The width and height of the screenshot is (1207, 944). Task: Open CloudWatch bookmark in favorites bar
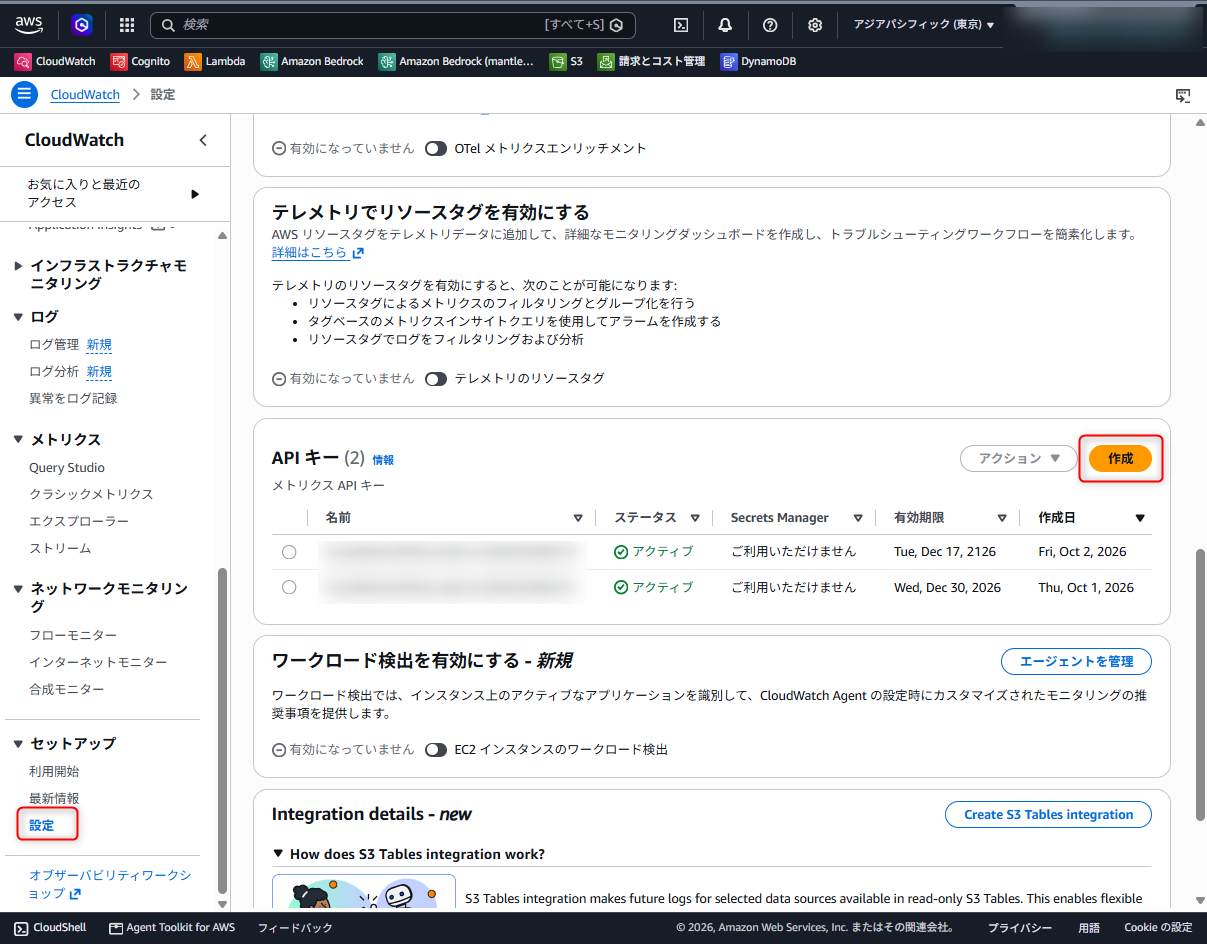pyautogui.click(x=55, y=61)
